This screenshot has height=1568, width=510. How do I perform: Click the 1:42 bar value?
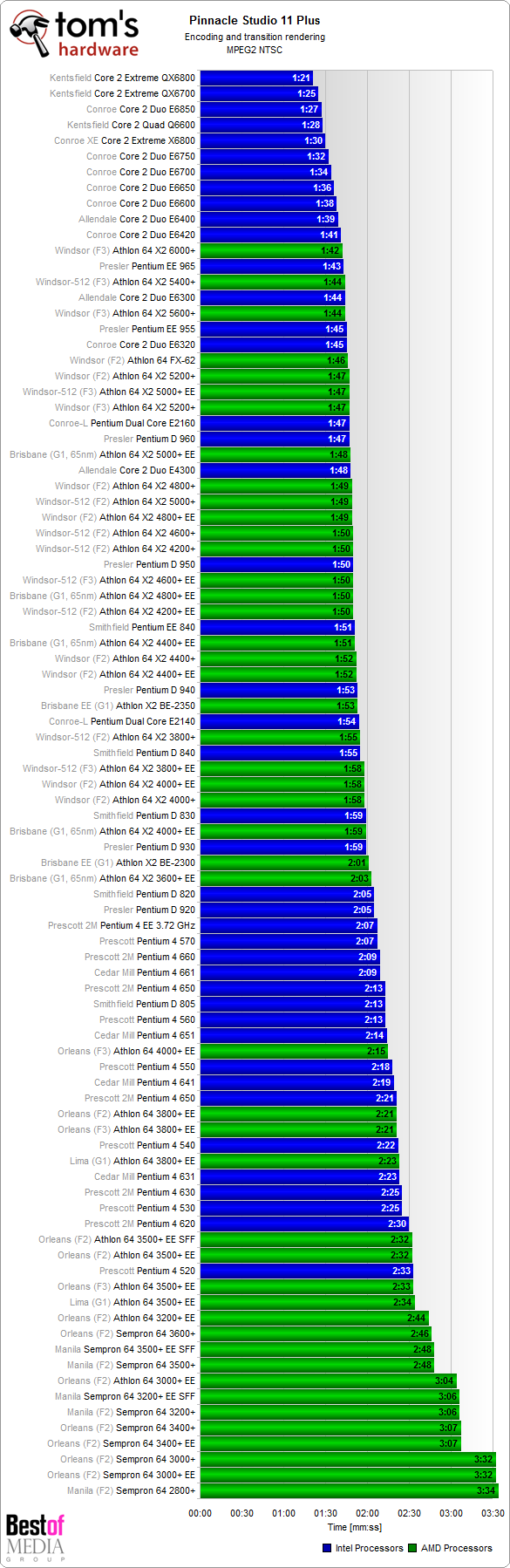click(330, 250)
